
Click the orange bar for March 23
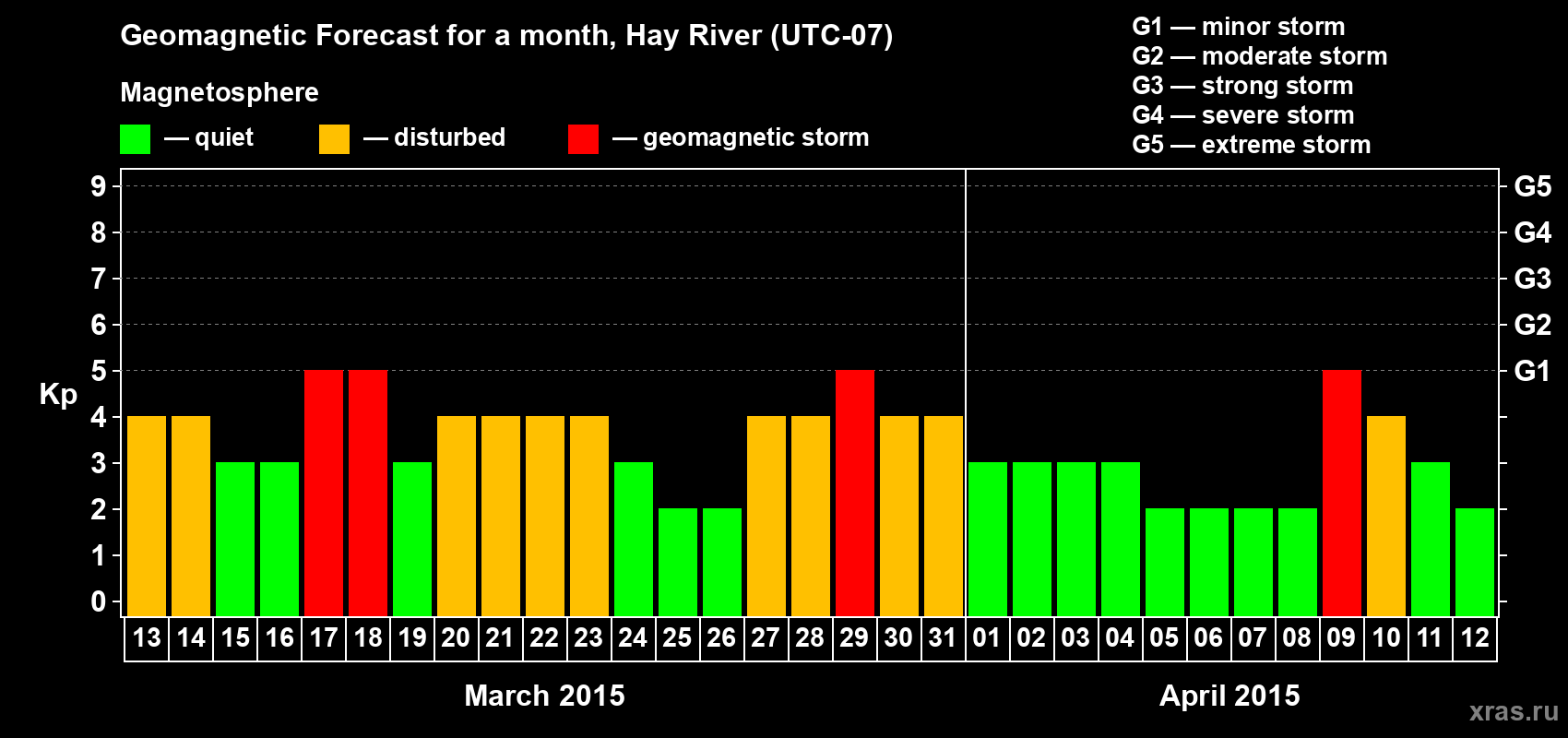tap(589, 516)
